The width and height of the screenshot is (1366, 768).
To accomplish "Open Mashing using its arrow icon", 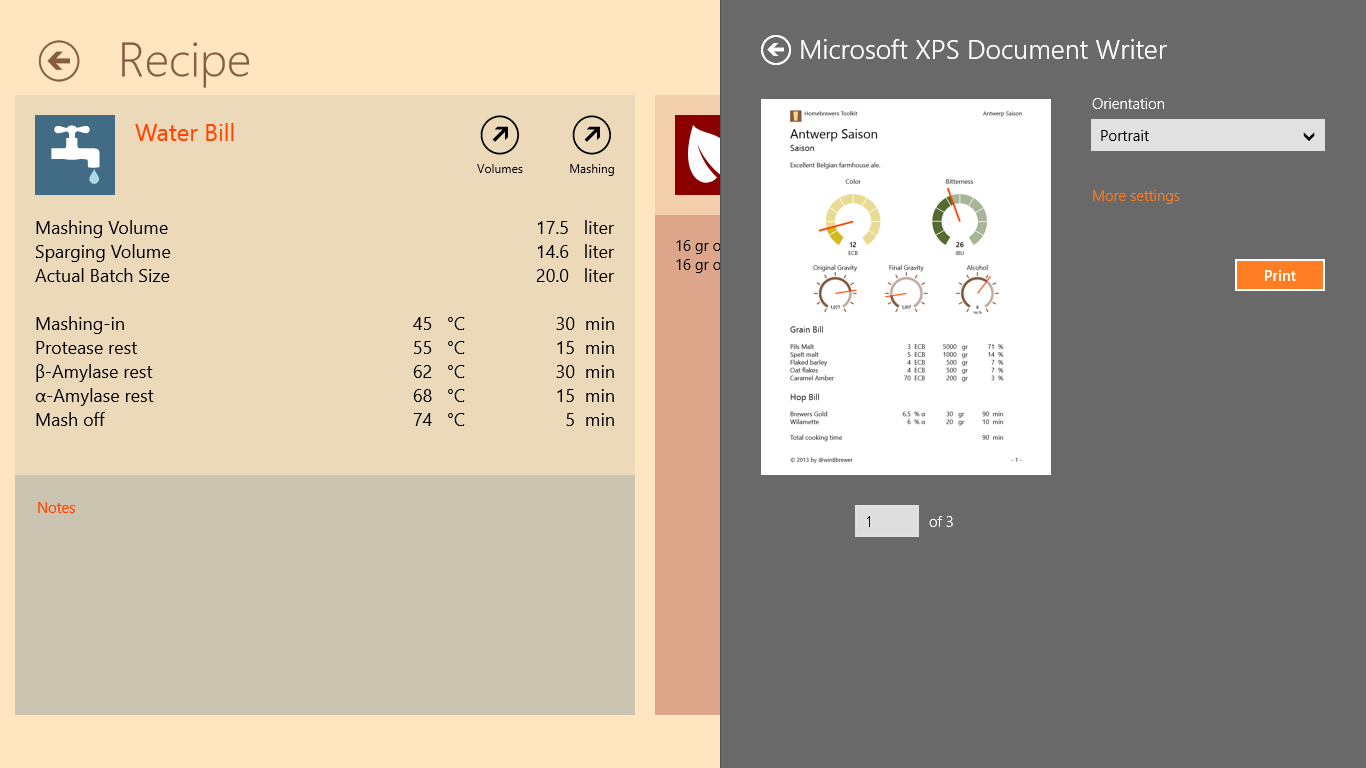I will coord(592,135).
